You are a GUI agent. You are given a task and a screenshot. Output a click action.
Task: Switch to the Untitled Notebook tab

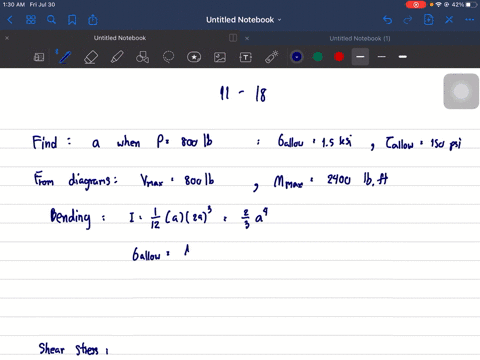pyautogui.click(x=120, y=38)
